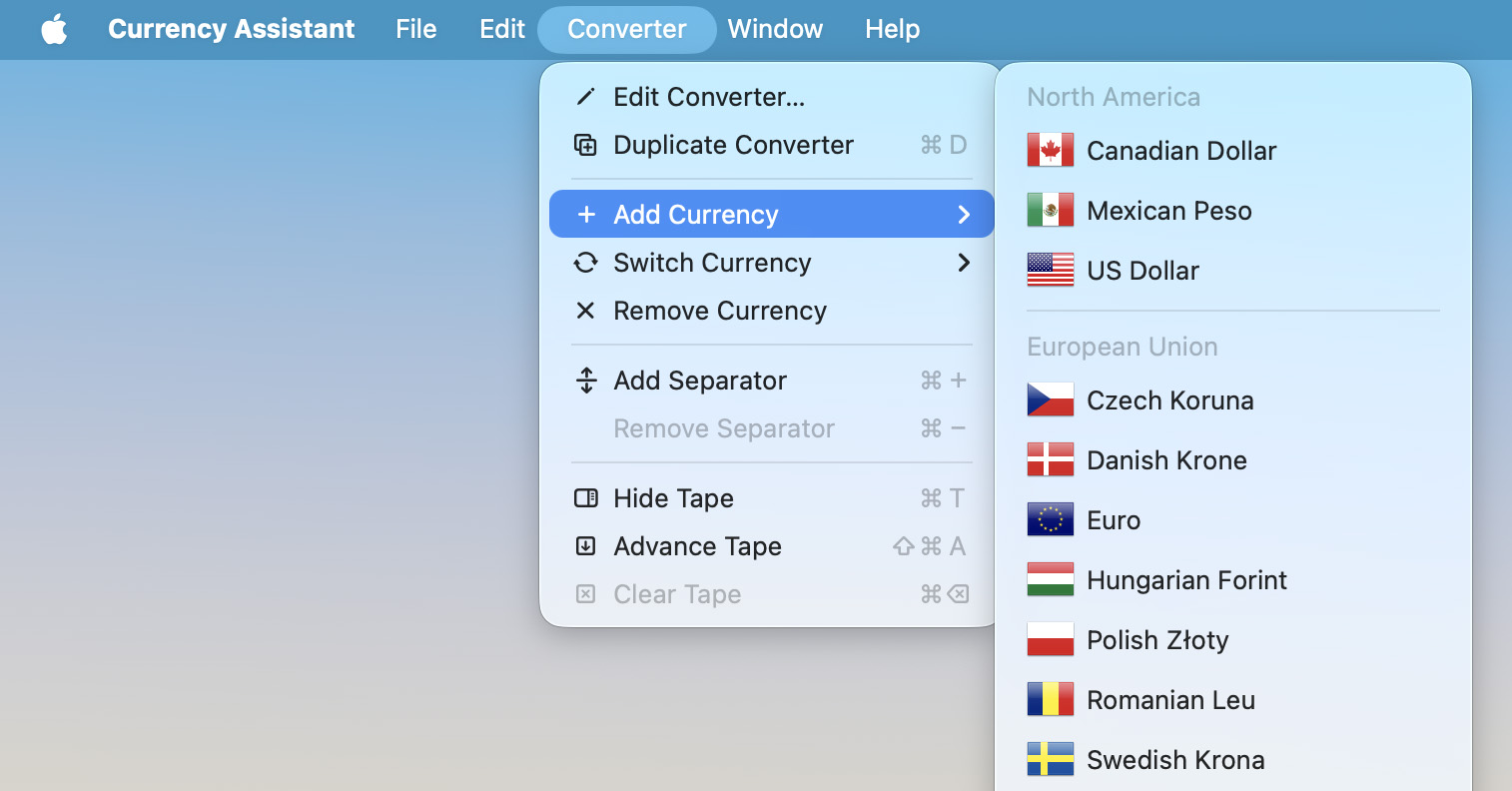This screenshot has width=1512, height=791.
Task: Click the refresh icon beside Switch Currency
Action: [x=587, y=263]
